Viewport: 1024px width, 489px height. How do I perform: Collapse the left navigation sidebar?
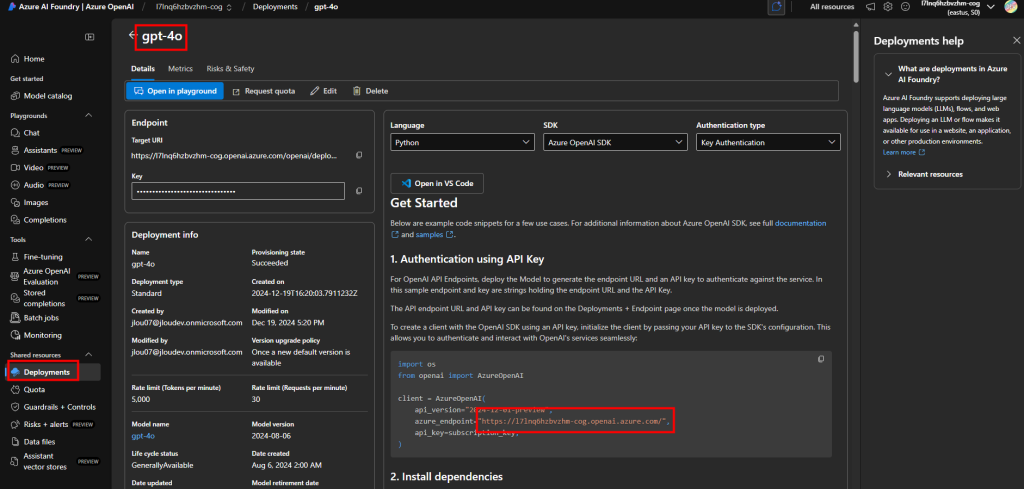point(90,37)
